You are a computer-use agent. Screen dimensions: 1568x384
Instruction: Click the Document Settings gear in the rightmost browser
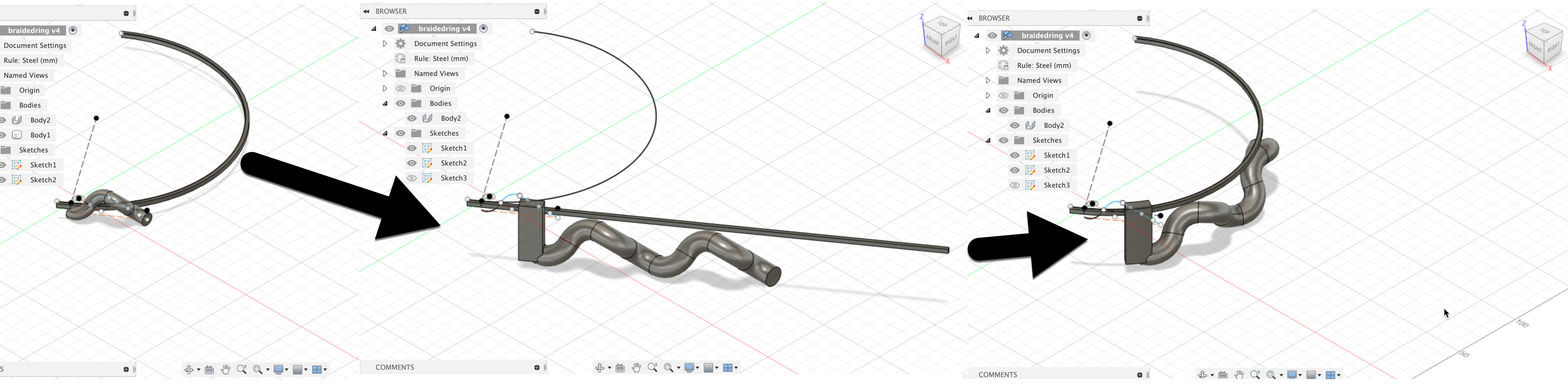point(1004,50)
